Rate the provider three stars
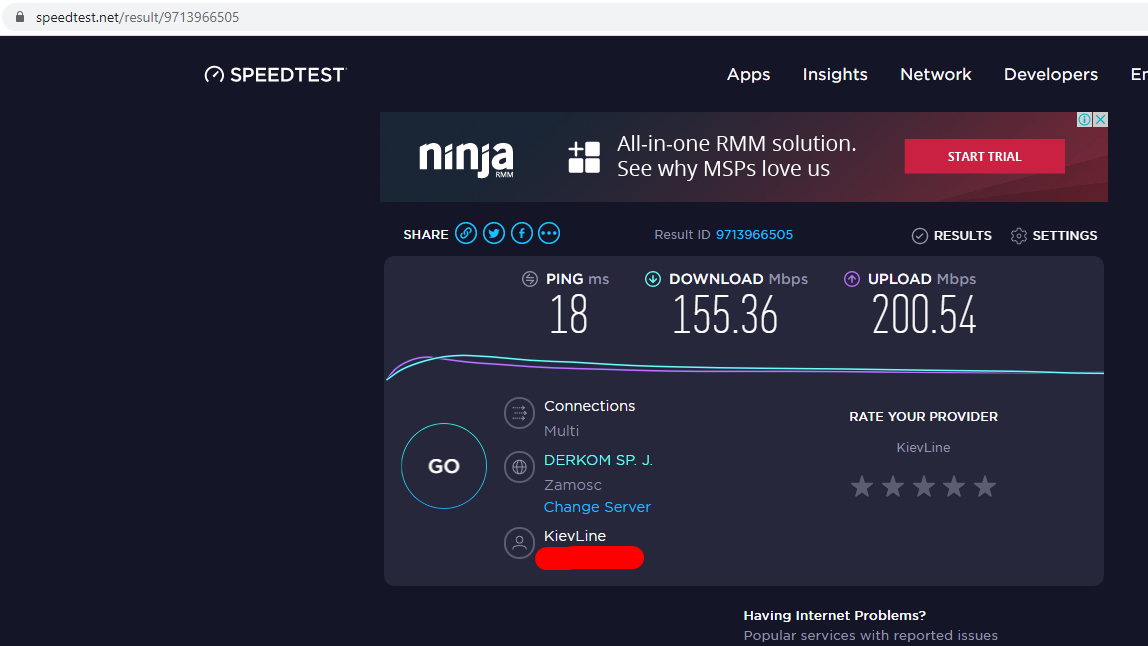This screenshot has height=646, width=1148. click(923, 486)
